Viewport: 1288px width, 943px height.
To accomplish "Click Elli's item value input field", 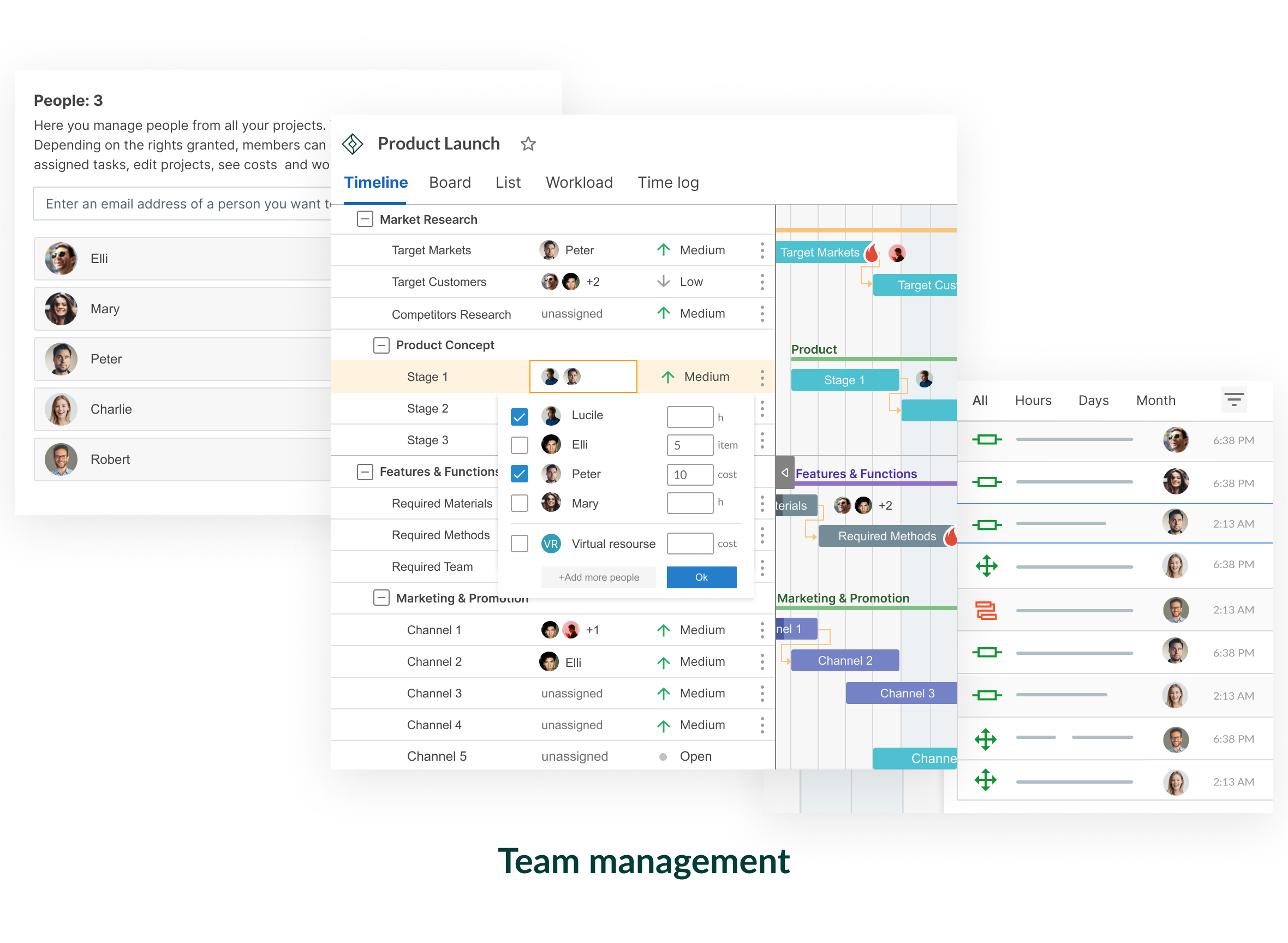I will pos(690,445).
